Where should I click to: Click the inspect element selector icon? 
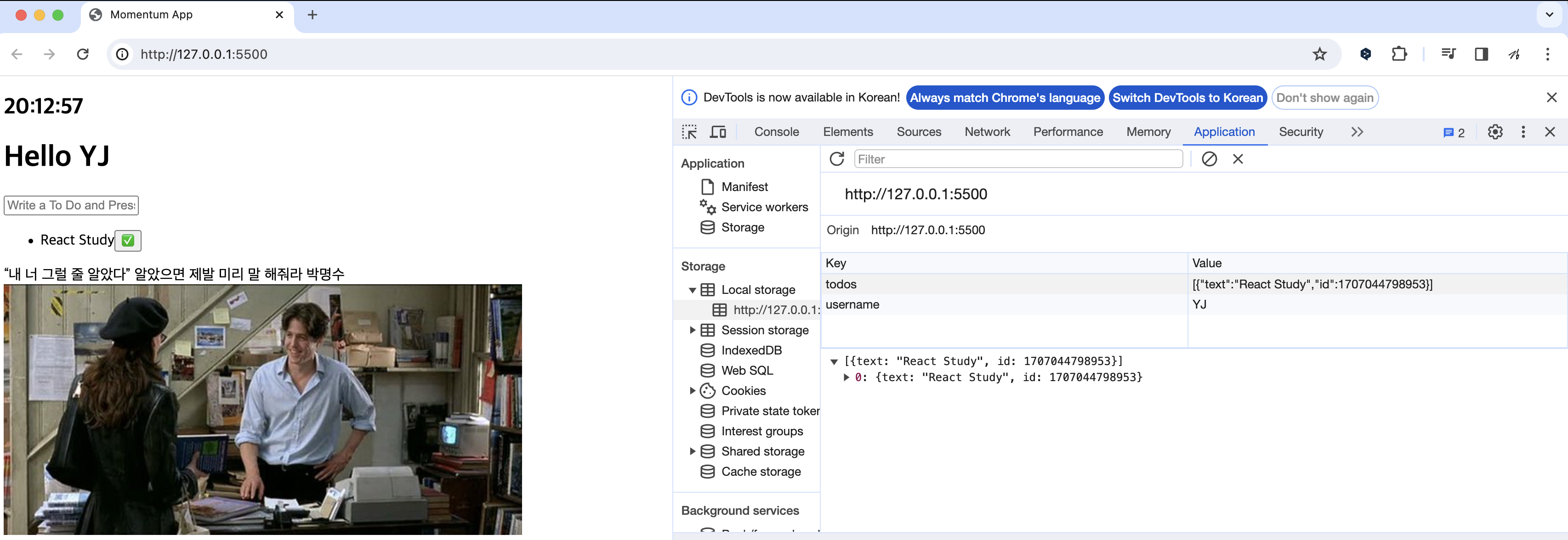(x=689, y=132)
